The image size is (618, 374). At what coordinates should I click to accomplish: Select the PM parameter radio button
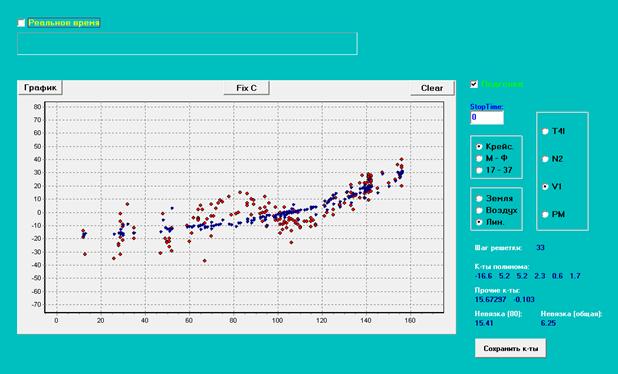(x=545, y=215)
